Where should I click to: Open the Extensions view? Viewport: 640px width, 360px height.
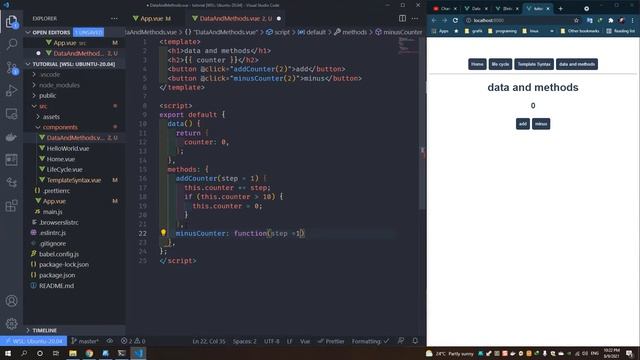(x=11, y=205)
